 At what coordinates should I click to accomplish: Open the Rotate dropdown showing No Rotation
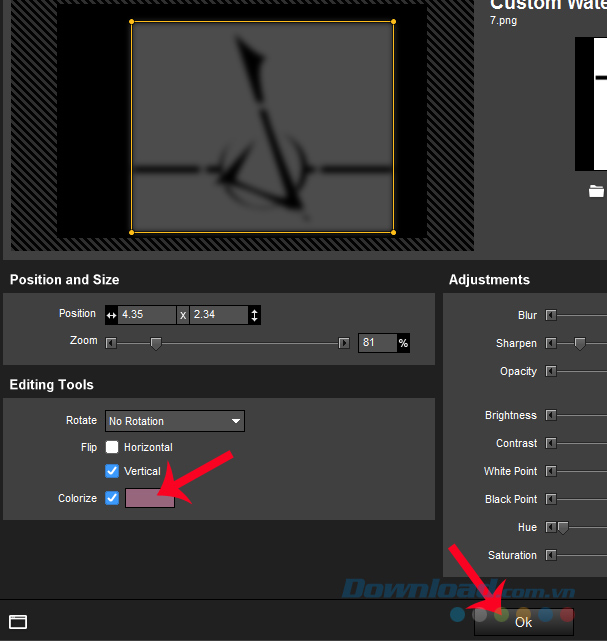[x=175, y=421]
